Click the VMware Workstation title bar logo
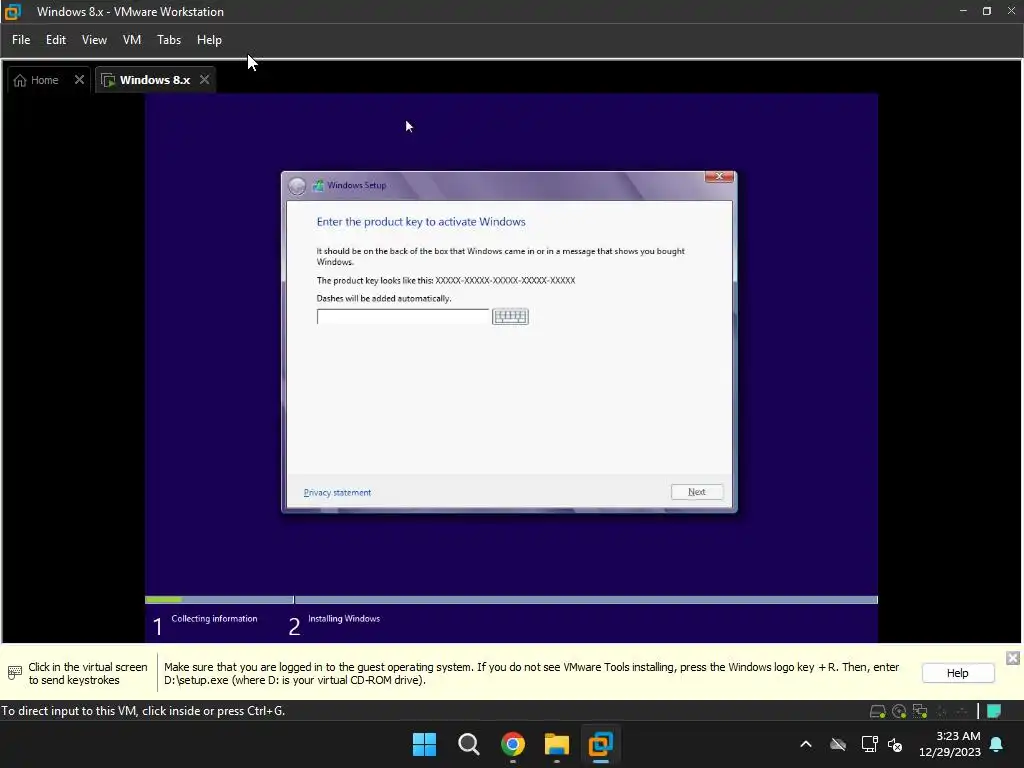Viewport: 1024px width, 768px height. pos(13,12)
